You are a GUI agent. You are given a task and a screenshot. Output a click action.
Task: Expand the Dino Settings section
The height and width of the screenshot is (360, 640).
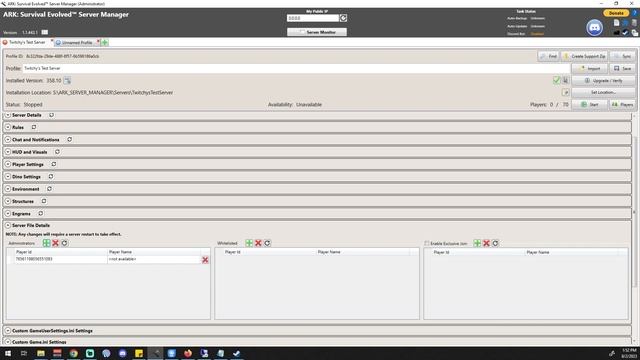tap(8, 177)
